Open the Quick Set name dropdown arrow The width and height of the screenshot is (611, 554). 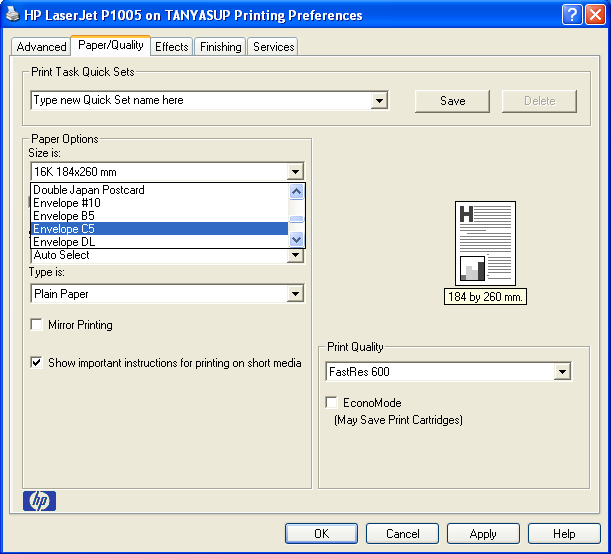pos(379,101)
